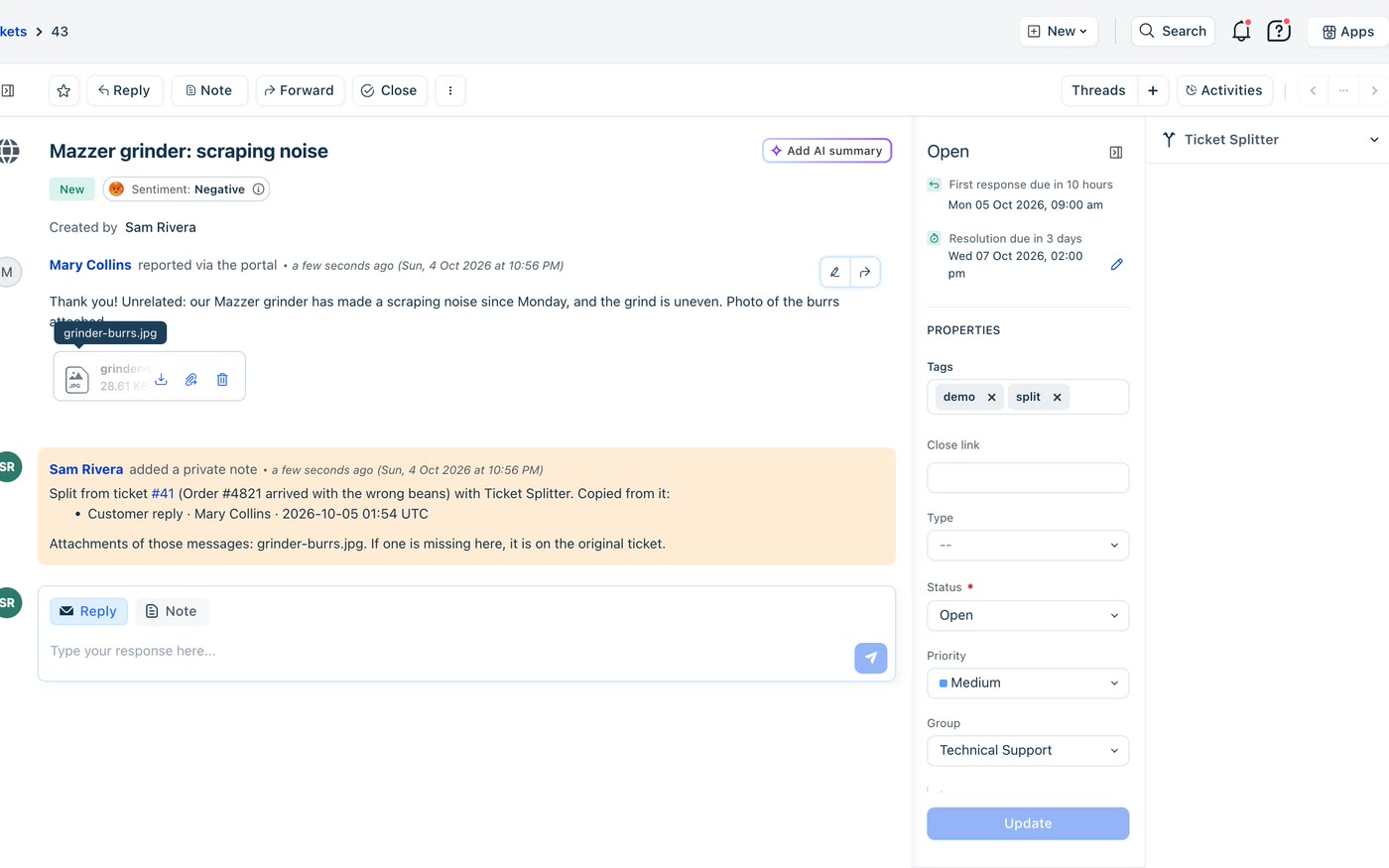The width and height of the screenshot is (1389, 868).
Task: Open the Status dropdown showing Open
Action: (x=1028, y=615)
